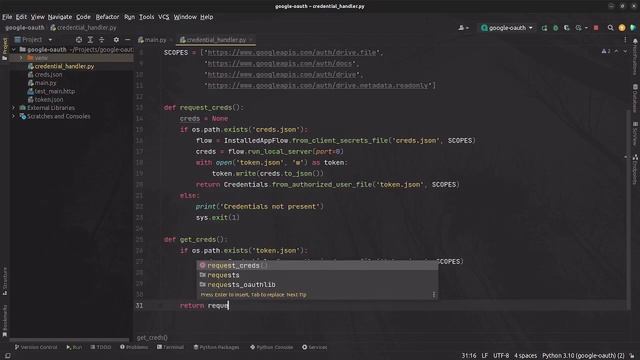The height and width of the screenshot is (360, 640).
Task: Choose requests completion suggestion
Action: (x=318, y=275)
